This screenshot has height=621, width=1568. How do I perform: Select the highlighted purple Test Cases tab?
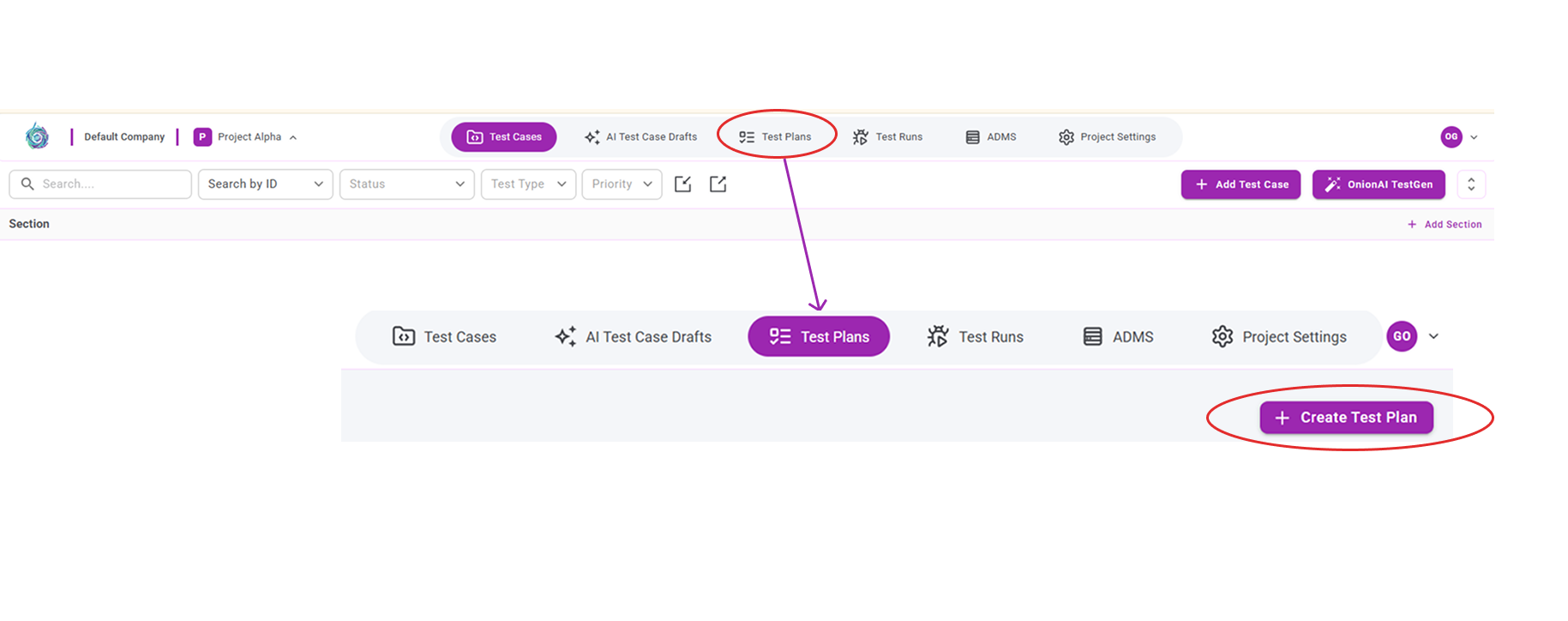pyautogui.click(x=504, y=137)
